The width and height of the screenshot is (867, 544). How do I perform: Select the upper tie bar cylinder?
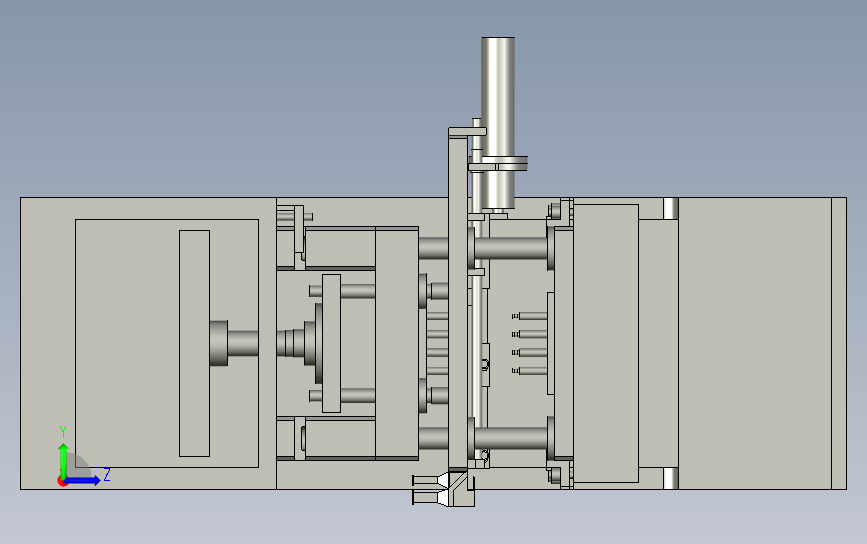pos(511,249)
